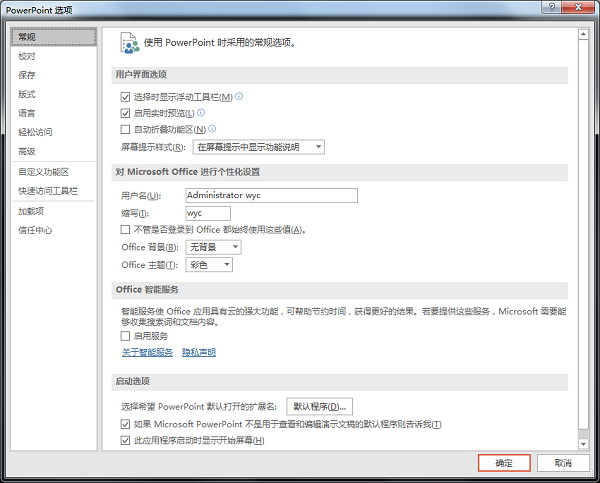
Task: Enable the 启用服务 checkbox
Action: 125,336
